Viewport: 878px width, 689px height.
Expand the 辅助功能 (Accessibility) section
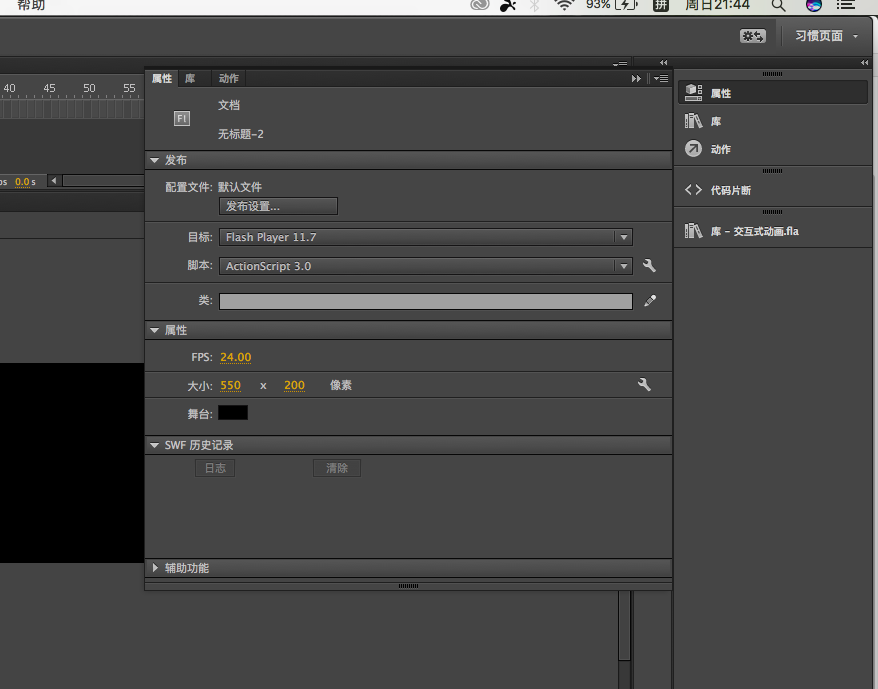(x=155, y=568)
